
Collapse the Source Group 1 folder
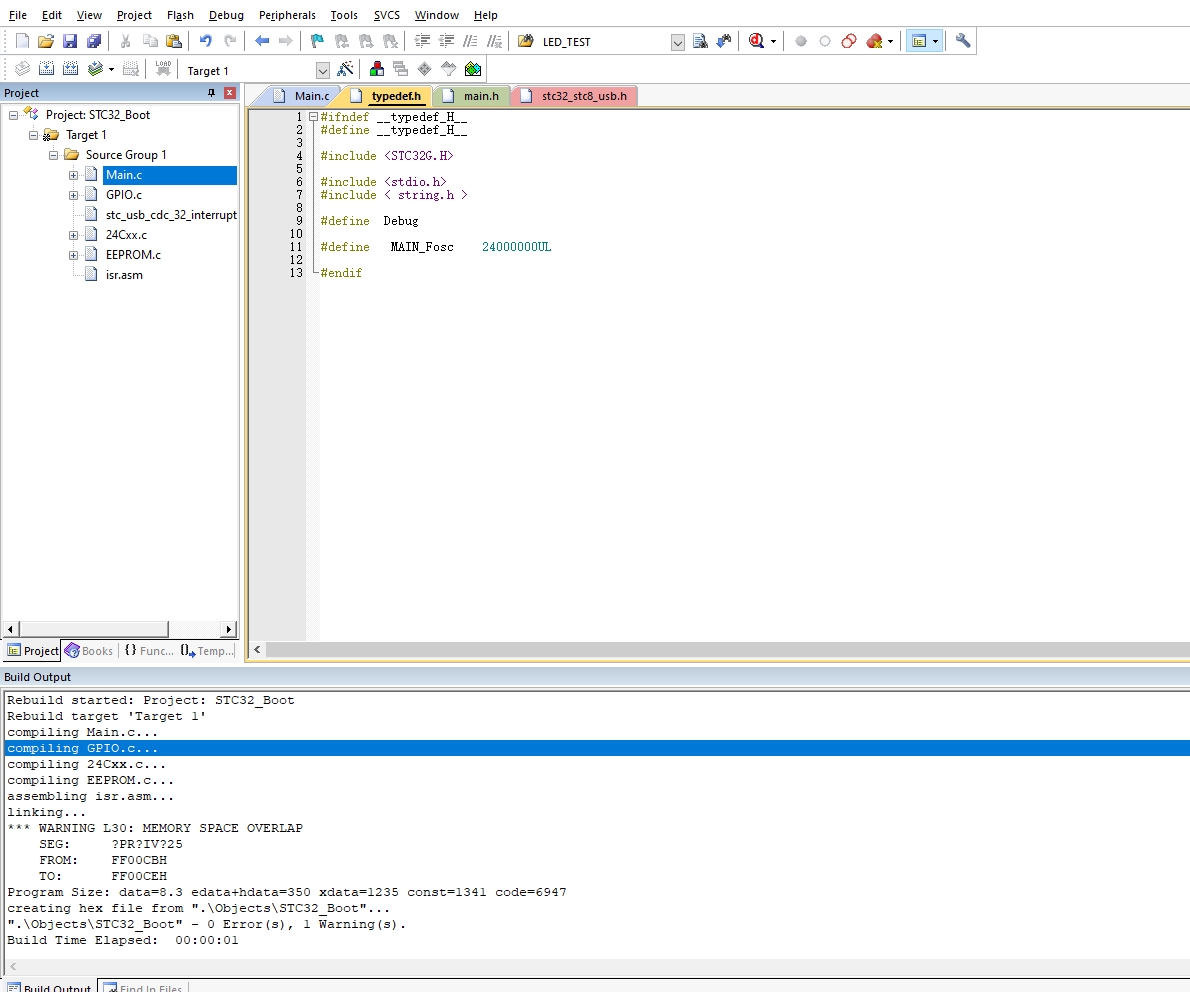click(x=53, y=155)
